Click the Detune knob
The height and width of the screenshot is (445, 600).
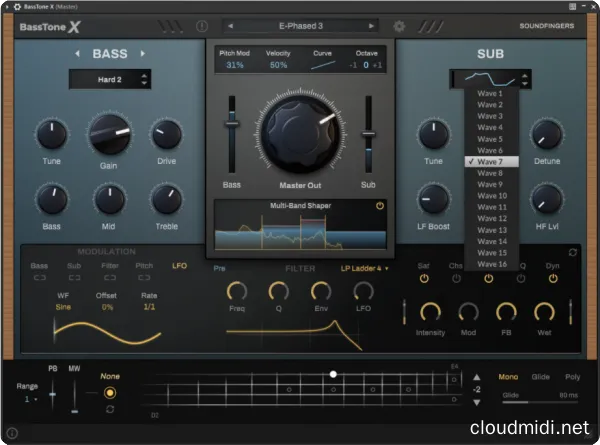point(547,135)
